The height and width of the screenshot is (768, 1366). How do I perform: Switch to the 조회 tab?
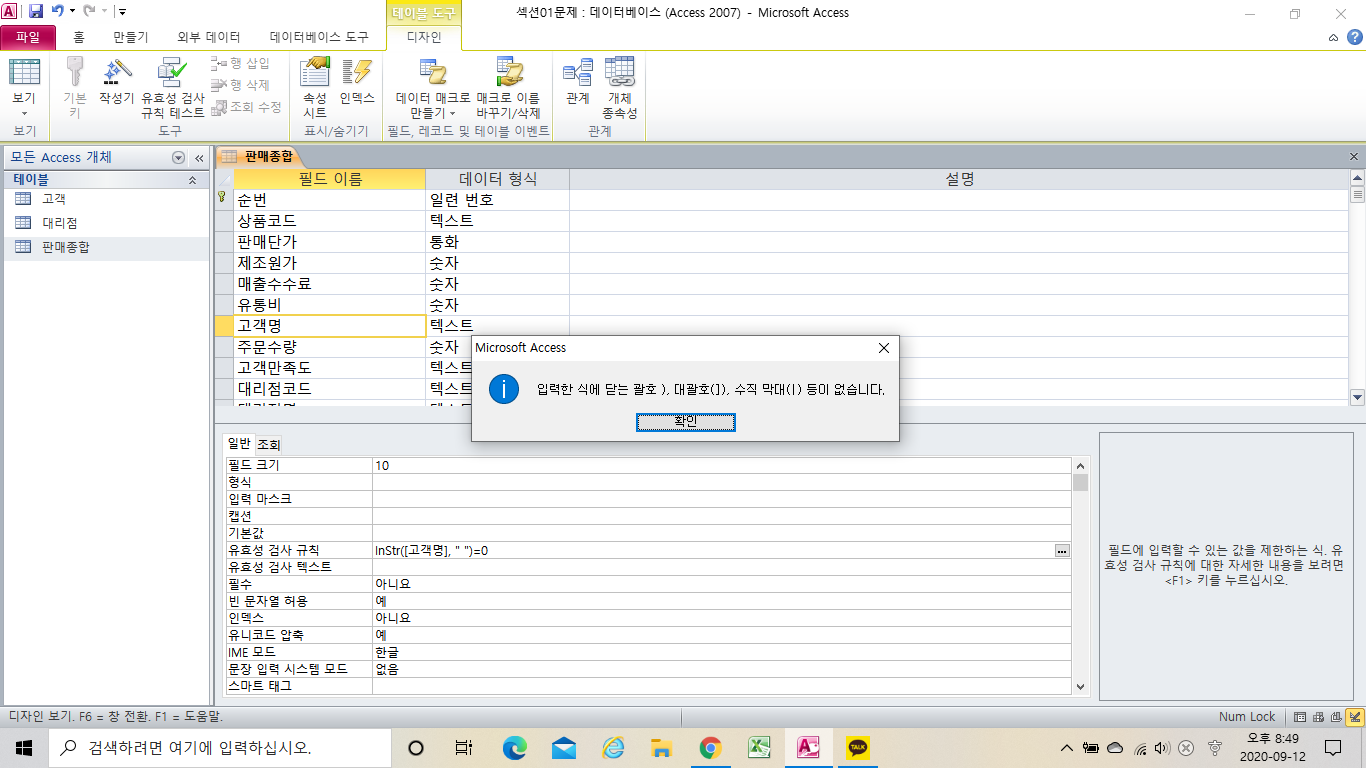(x=269, y=445)
